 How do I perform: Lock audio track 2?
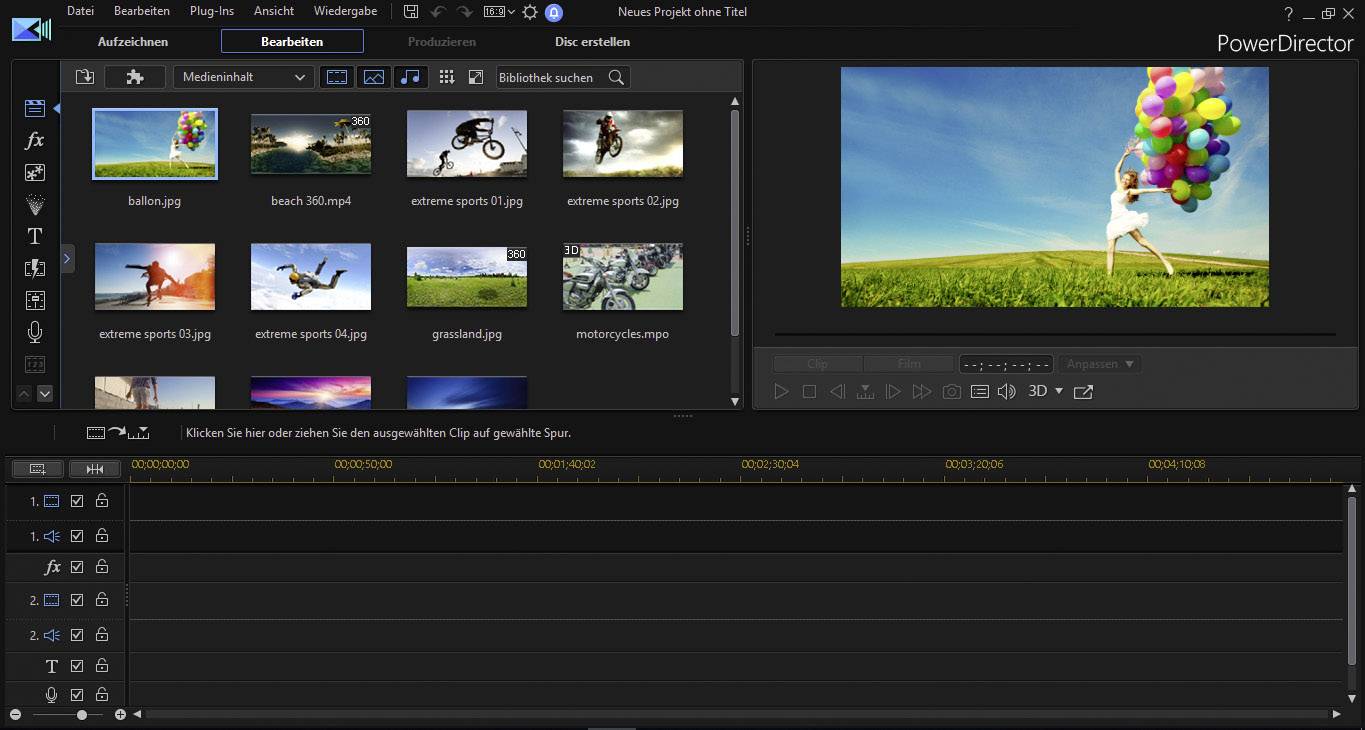coord(102,635)
